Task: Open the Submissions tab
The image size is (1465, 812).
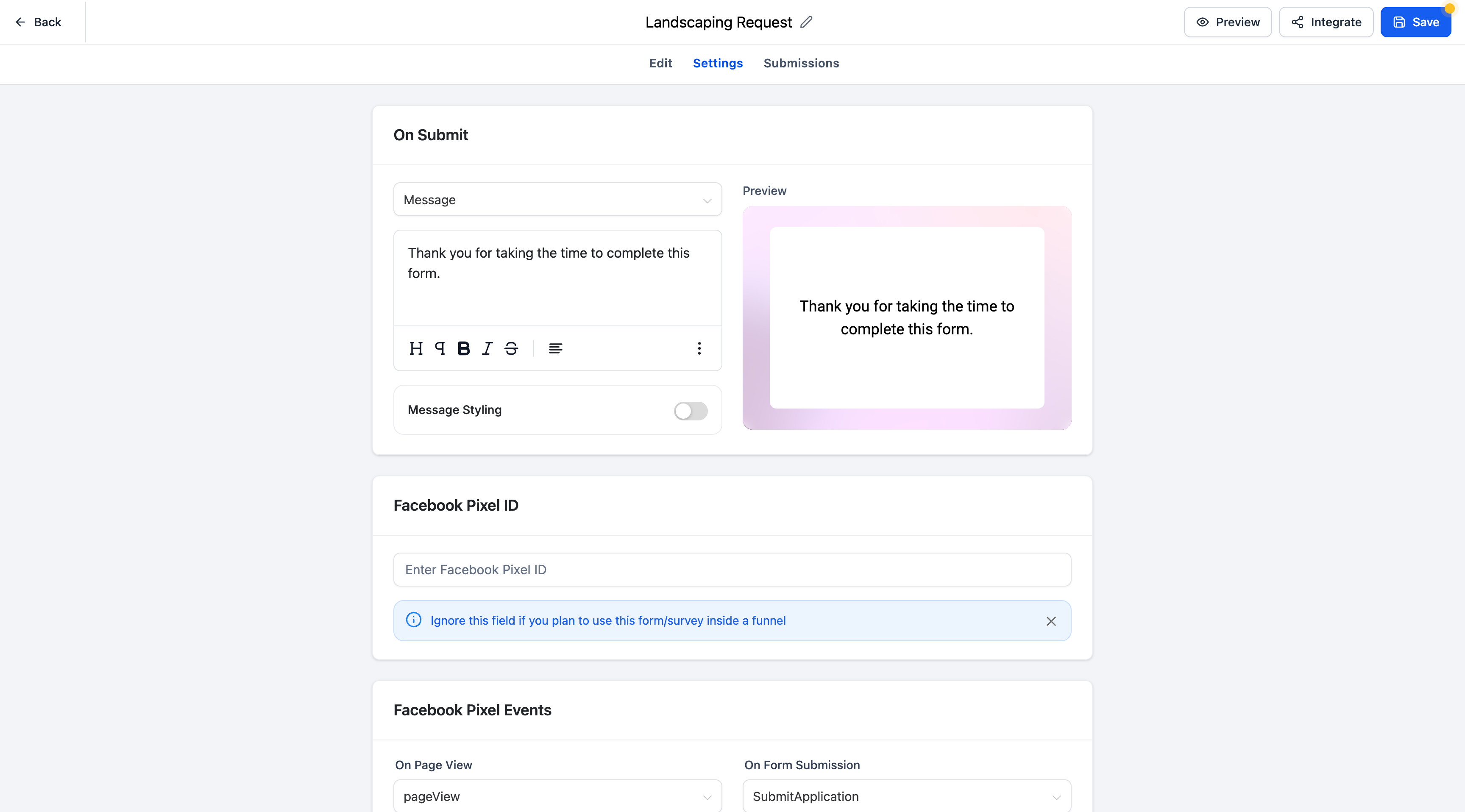Action: [x=801, y=63]
